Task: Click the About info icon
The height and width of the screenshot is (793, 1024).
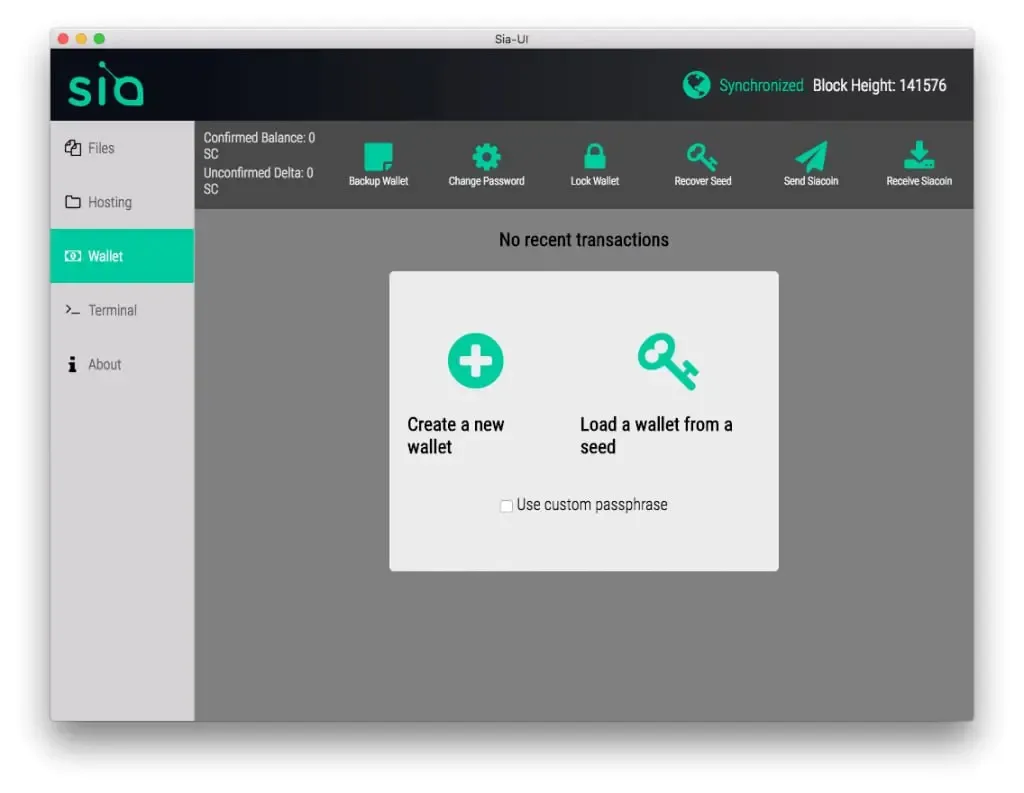Action: (x=72, y=364)
